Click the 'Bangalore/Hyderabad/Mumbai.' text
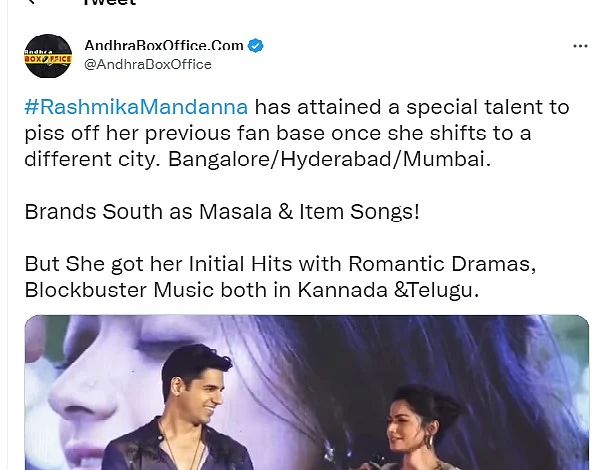Image resolution: width=602 pixels, height=470 pixels. (329, 159)
